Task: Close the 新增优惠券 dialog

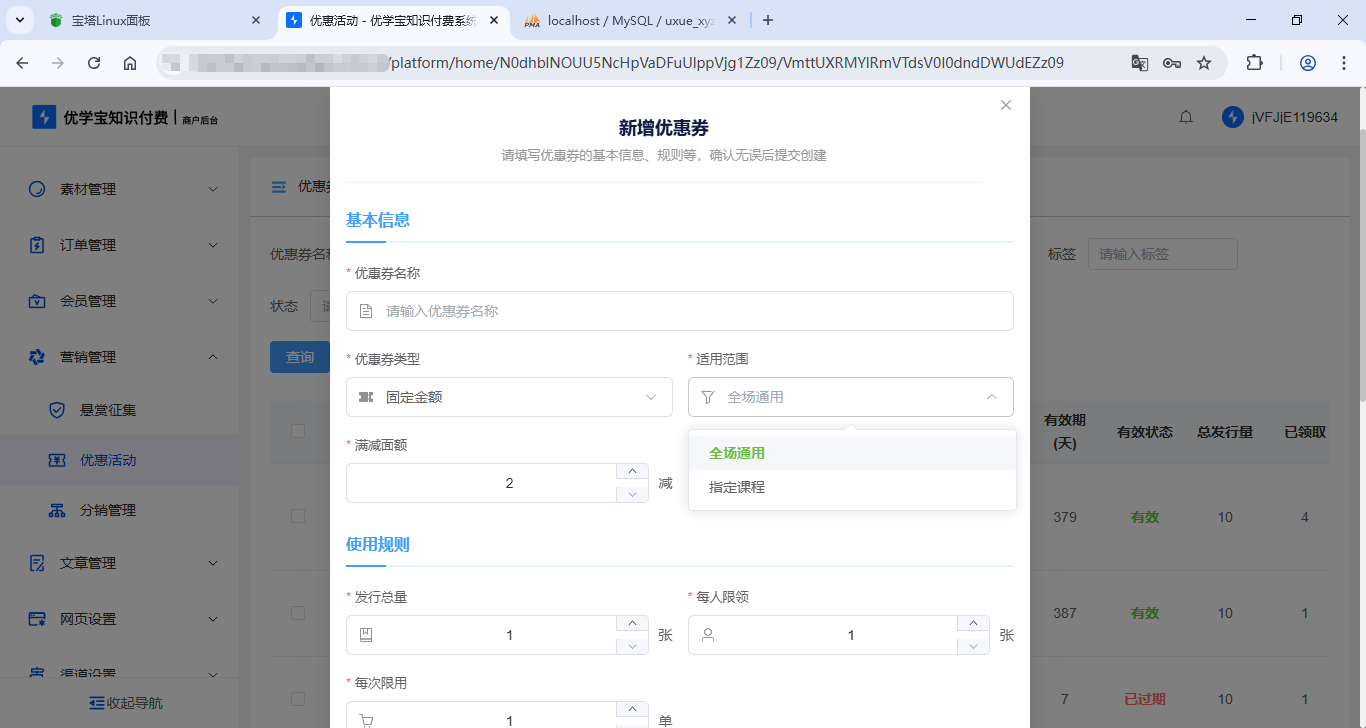Action: [x=1005, y=104]
